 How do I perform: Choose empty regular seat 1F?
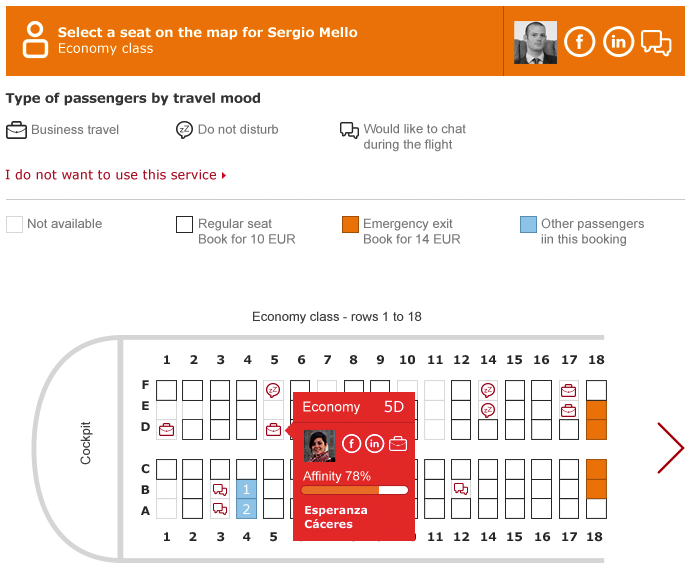(166, 390)
